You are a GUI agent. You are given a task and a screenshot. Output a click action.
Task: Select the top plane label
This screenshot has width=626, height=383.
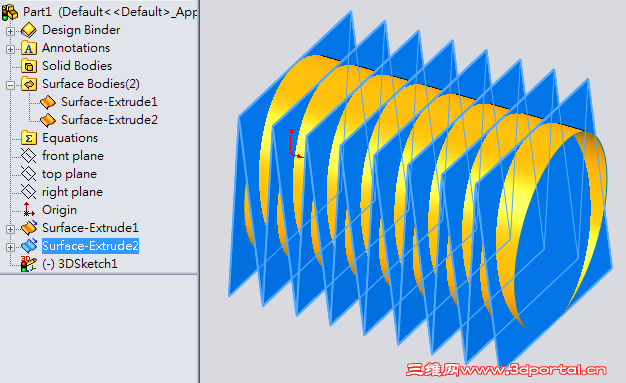tap(69, 174)
